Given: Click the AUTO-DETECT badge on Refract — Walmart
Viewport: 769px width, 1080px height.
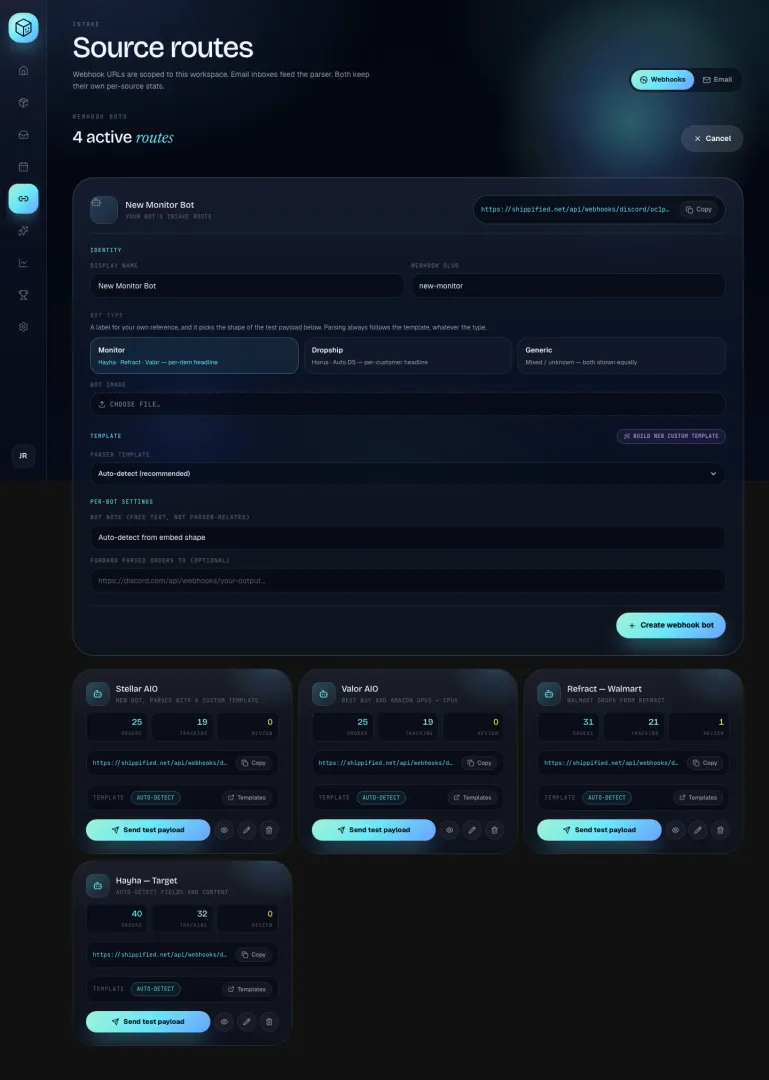Looking at the screenshot, I should point(607,798).
